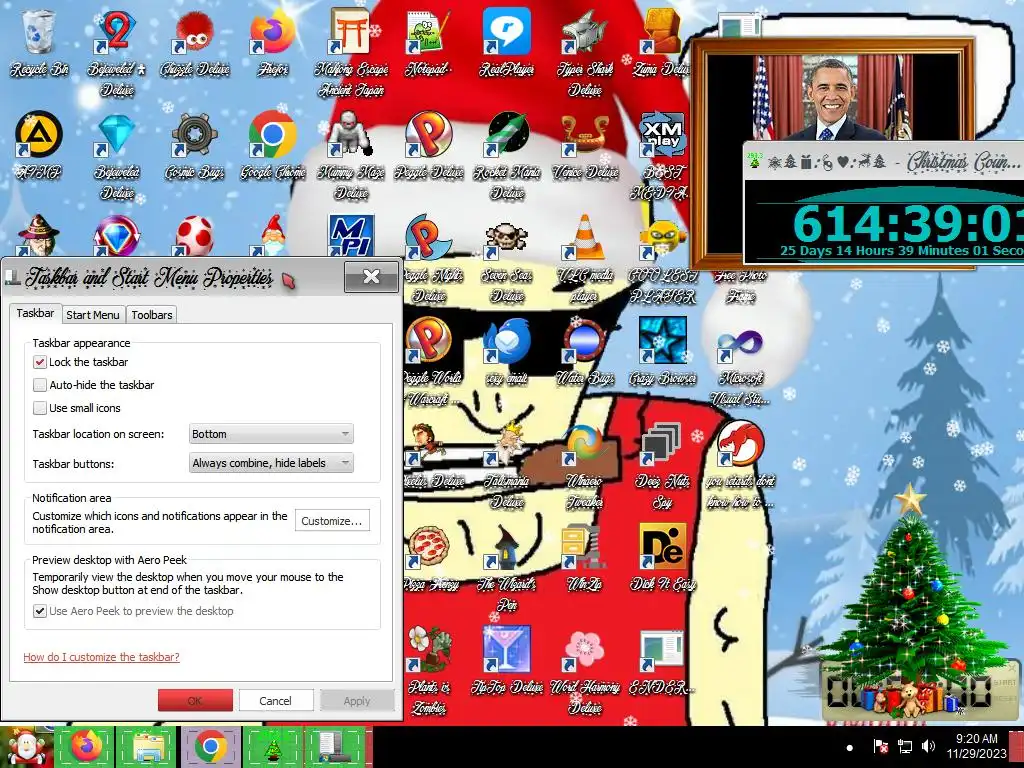The width and height of the screenshot is (1024, 768).
Task: Open File Explorer from the taskbar
Action: 147,747
